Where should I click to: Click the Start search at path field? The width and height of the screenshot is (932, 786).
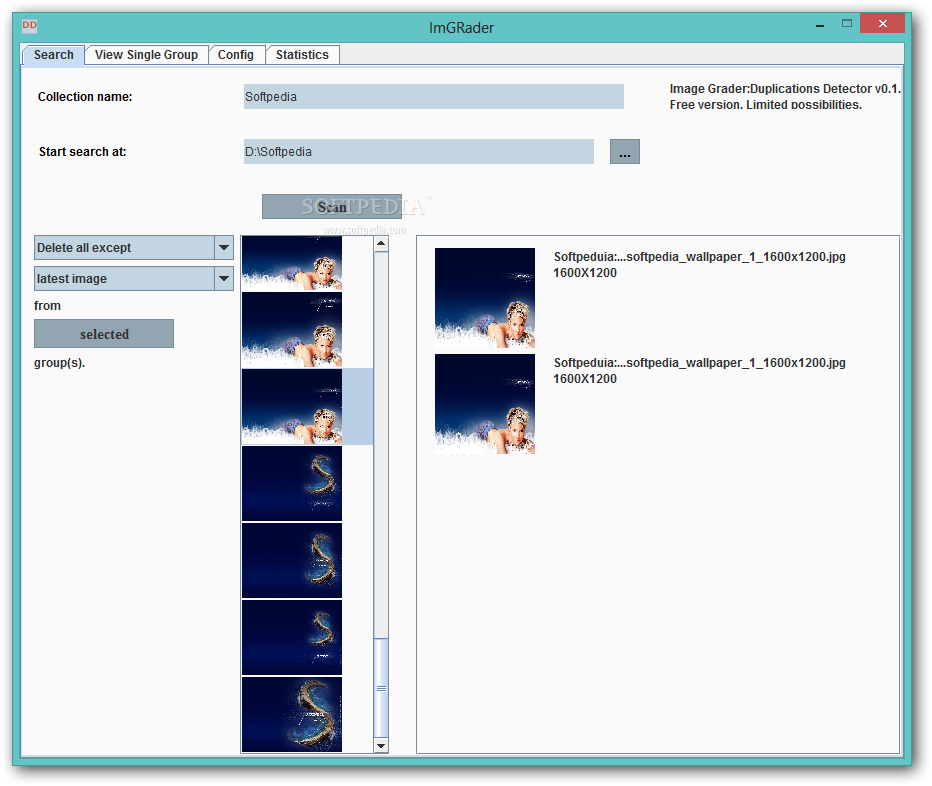pyautogui.click(x=418, y=152)
